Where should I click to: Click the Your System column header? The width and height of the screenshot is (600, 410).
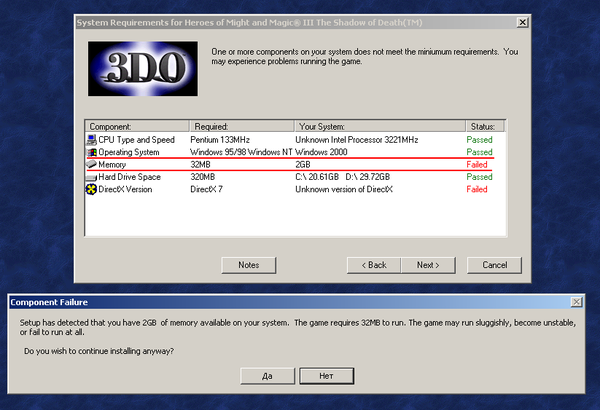(x=380, y=126)
